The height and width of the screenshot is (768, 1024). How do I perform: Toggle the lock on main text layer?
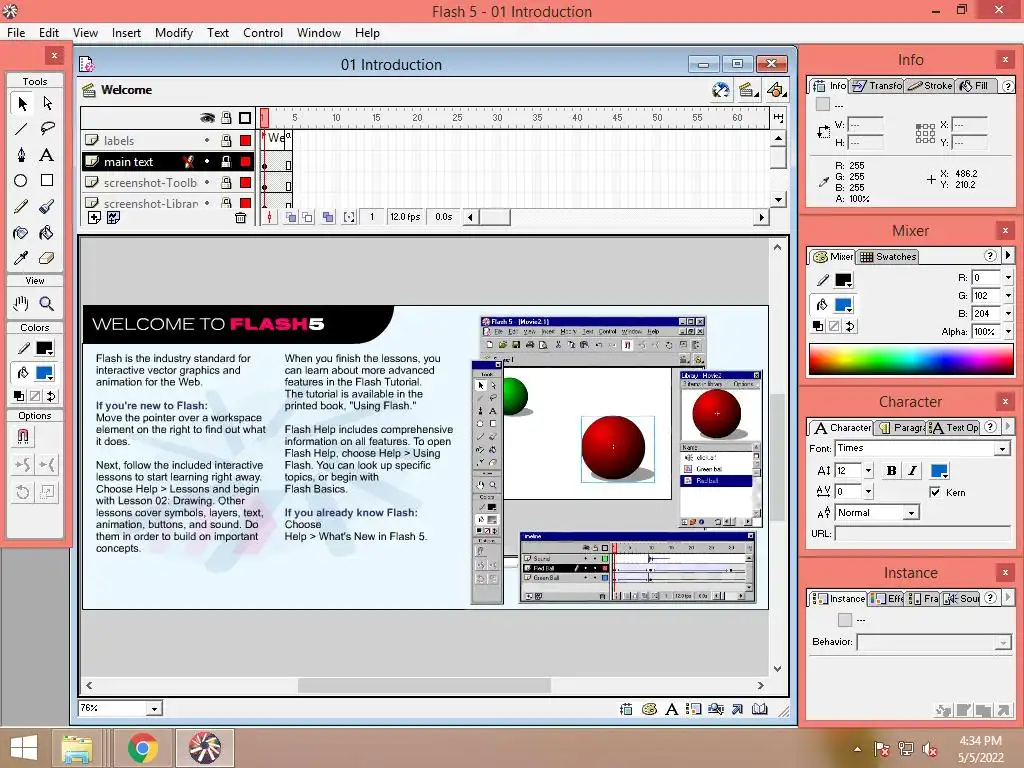click(226, 161)
